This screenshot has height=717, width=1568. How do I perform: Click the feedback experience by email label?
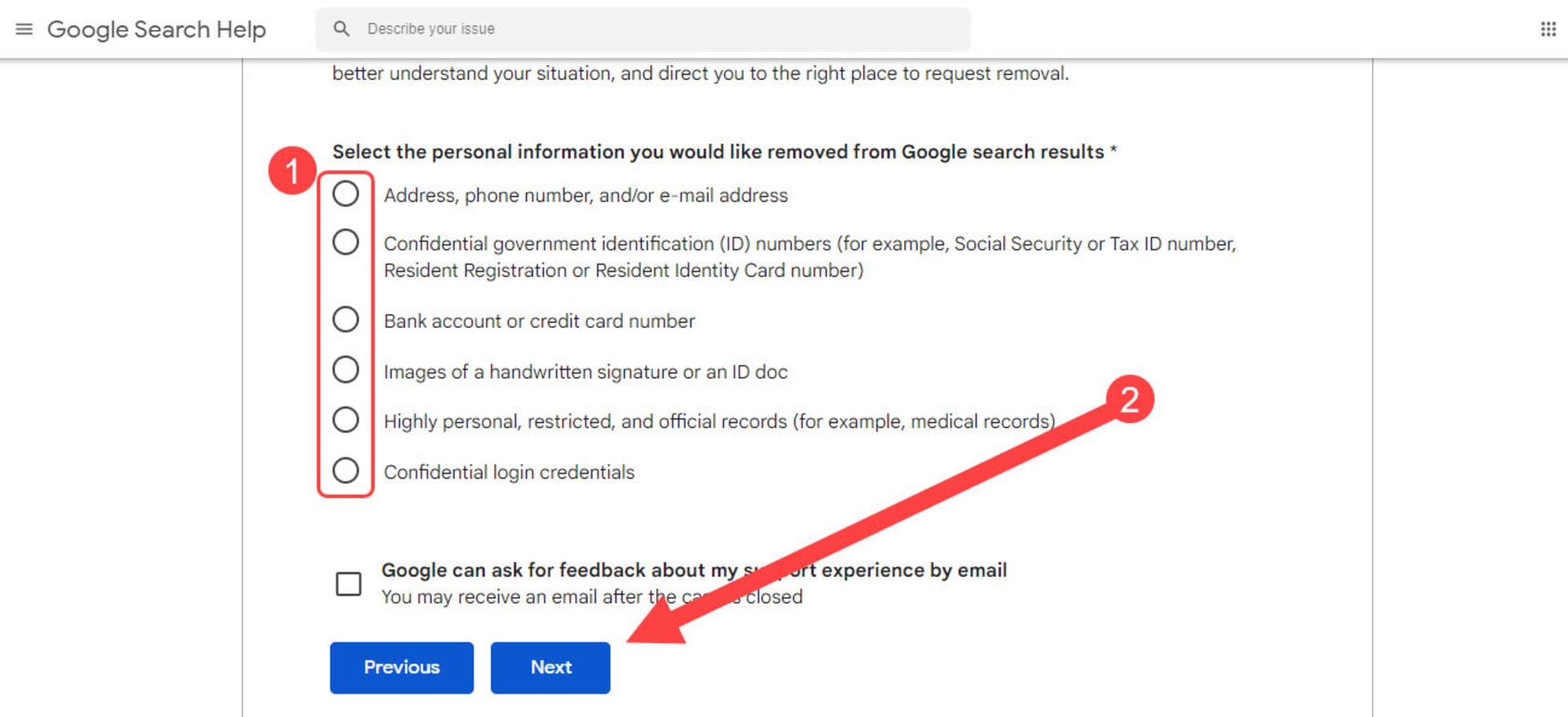[694, 570]
